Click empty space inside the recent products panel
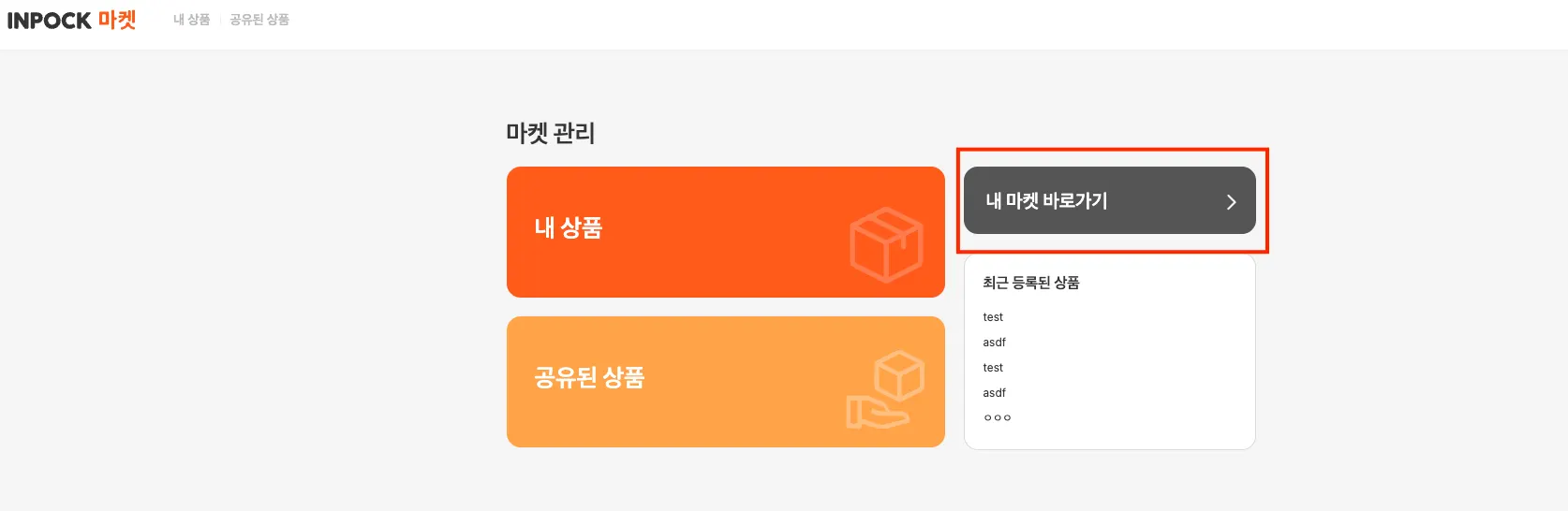The height and width of the screenshot is (511, 1568). click(x=1152, y=374)
